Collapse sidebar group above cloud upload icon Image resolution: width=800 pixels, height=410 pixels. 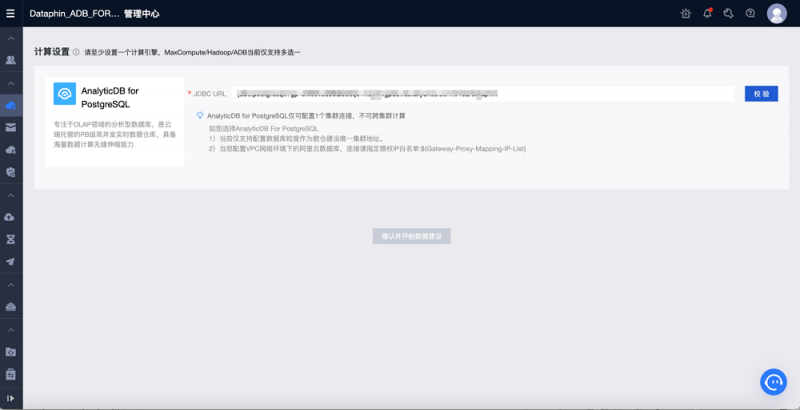[11, 195]
